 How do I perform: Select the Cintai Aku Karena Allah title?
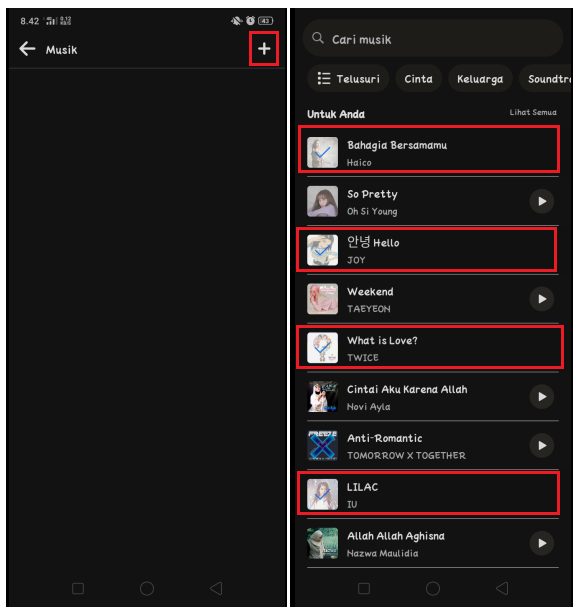407,389
